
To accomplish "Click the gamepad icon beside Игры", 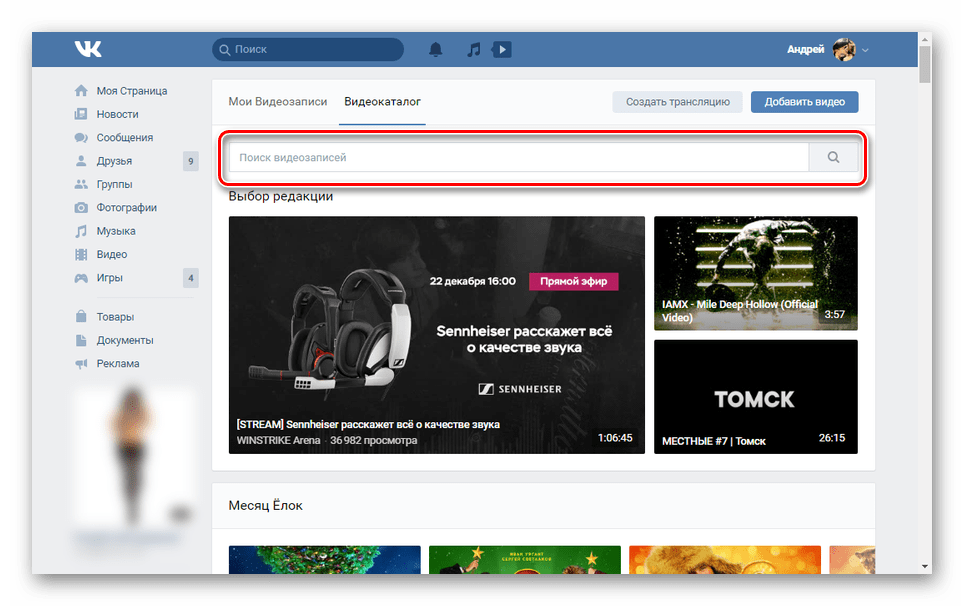I will [x=81, y=278].
